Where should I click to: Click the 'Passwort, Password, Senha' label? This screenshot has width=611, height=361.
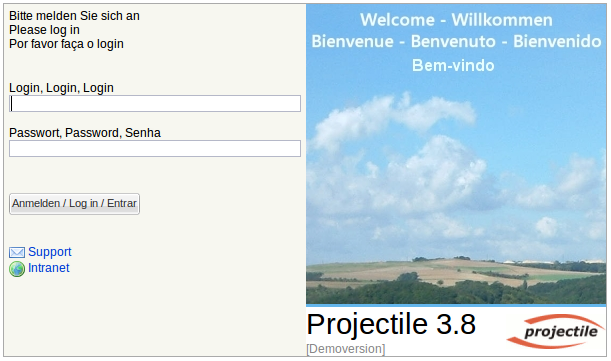85,133
